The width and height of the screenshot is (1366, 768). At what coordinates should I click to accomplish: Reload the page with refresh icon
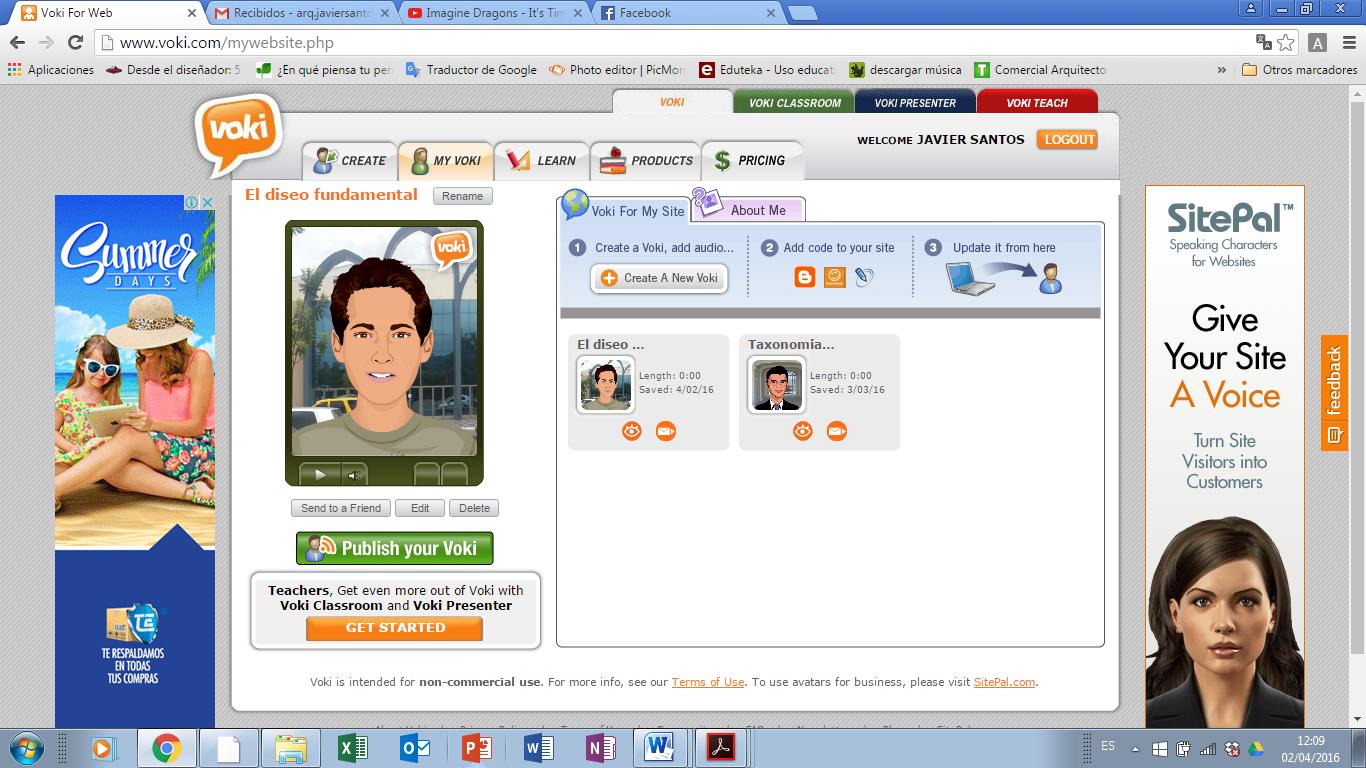point(75,42)
